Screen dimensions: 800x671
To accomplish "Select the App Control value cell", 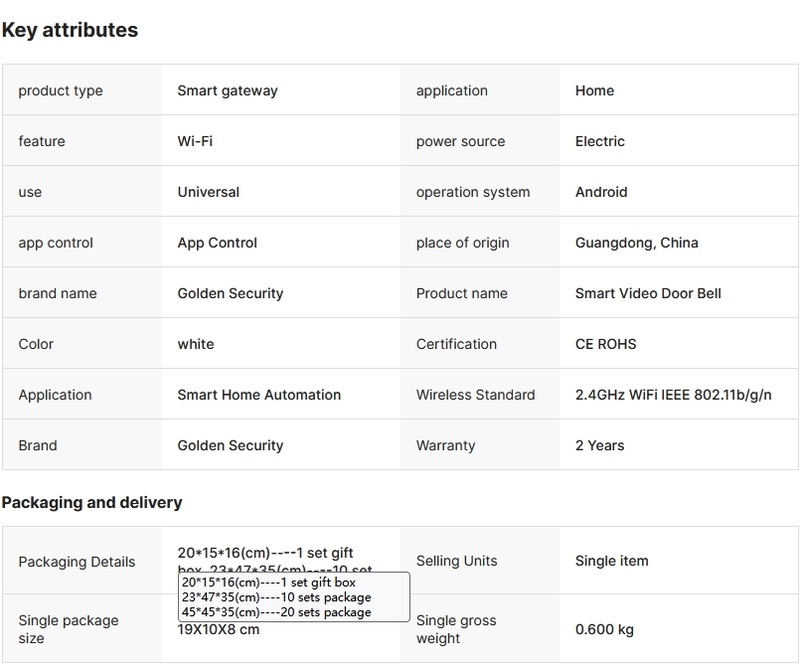I will pos(217,243).
